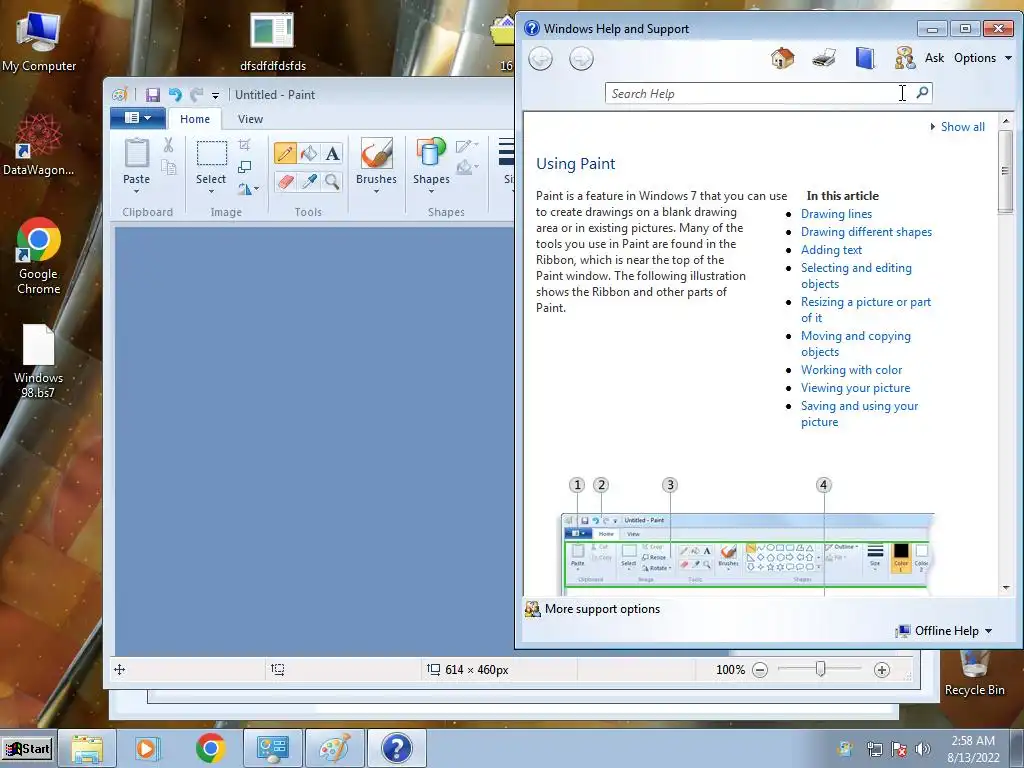Click the Cut scissors icon in Paint
1024x768 pixels.
168,145
